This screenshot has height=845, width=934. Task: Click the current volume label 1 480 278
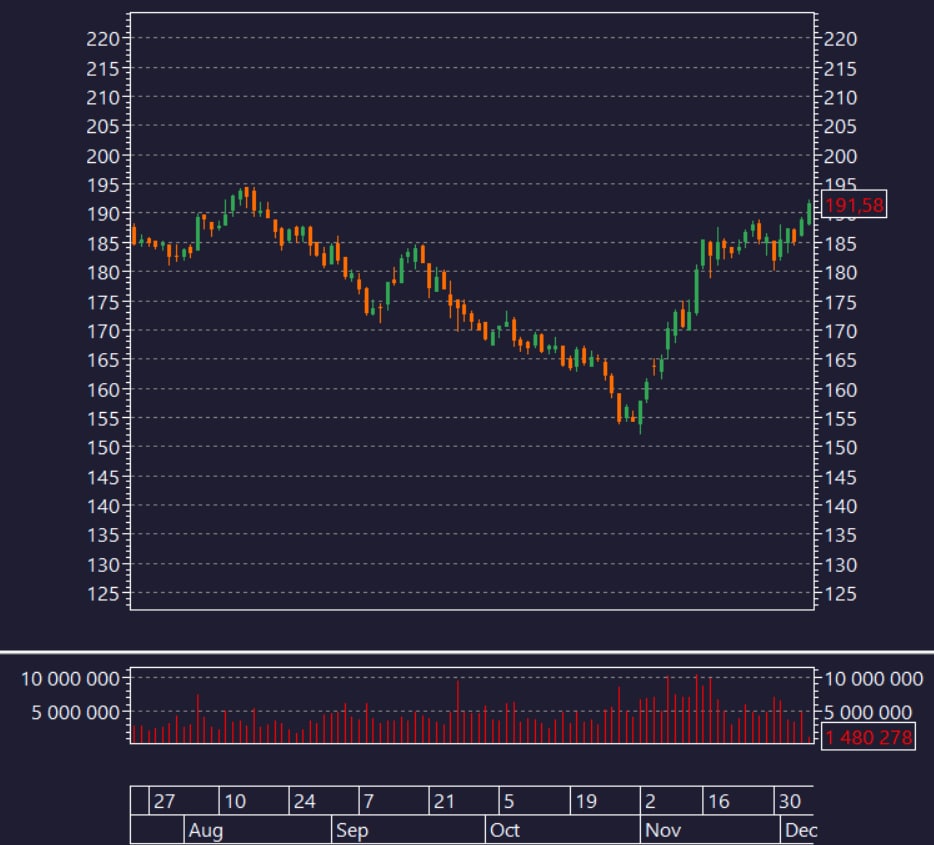click(868, 737)
